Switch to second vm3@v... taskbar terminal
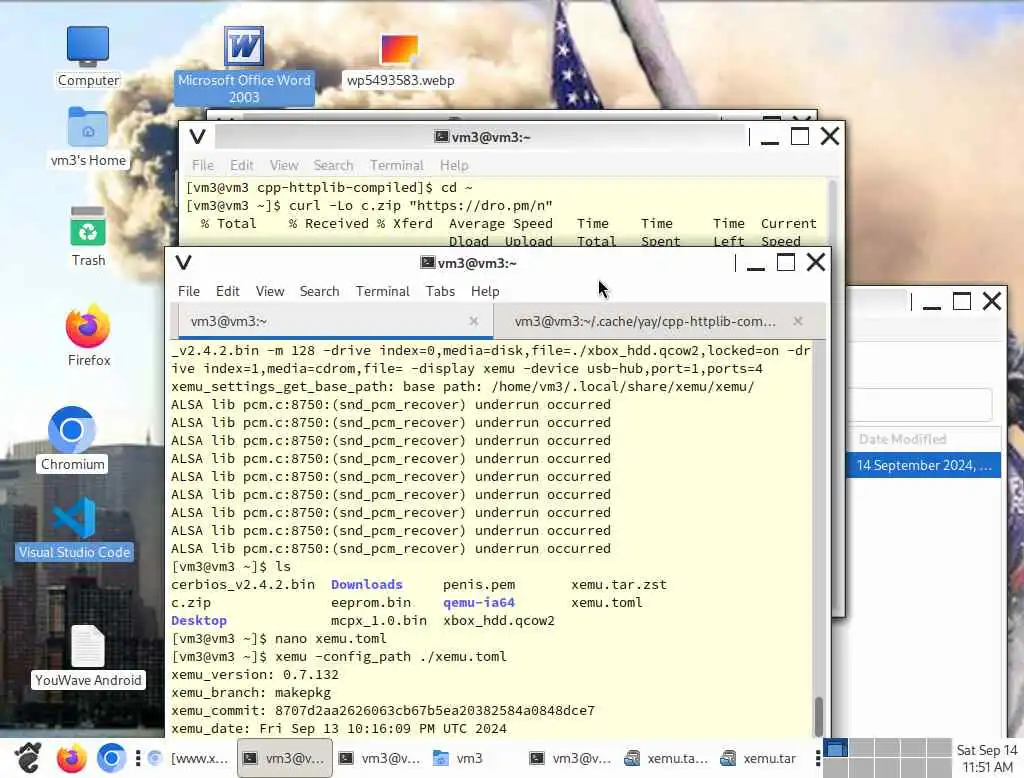The height and width of the screenshot is (778, 1024). pyautogui.click(x=381, y=758)
